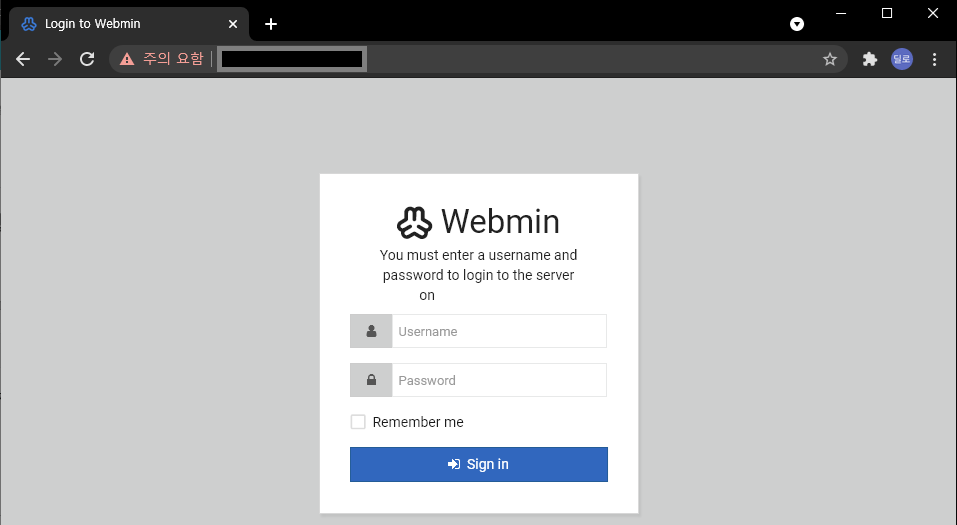
Task: Reload the Webmin login page
Action: (x=87, y=59)
